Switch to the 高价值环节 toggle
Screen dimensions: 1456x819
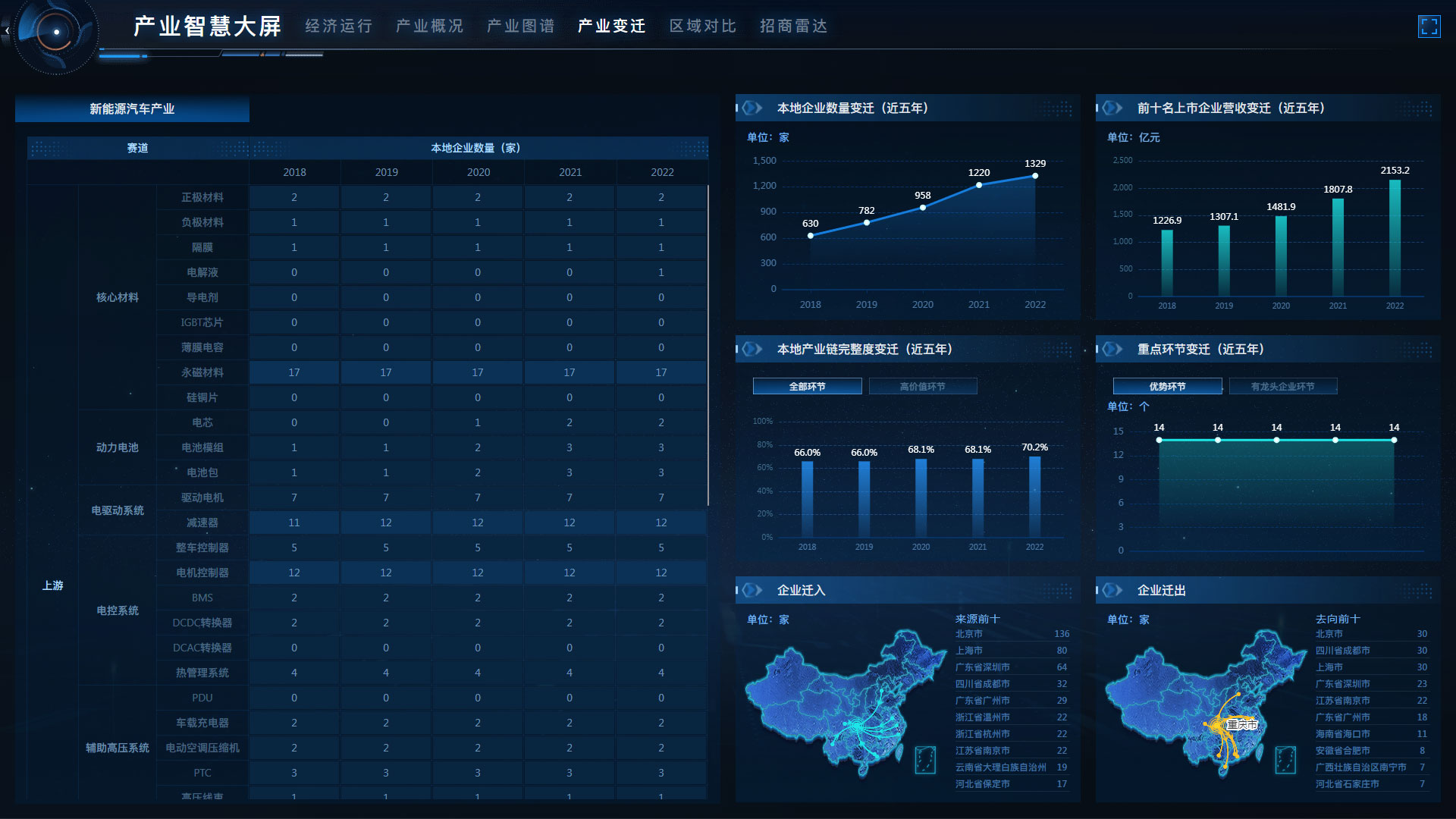click(x=922, y=387)
